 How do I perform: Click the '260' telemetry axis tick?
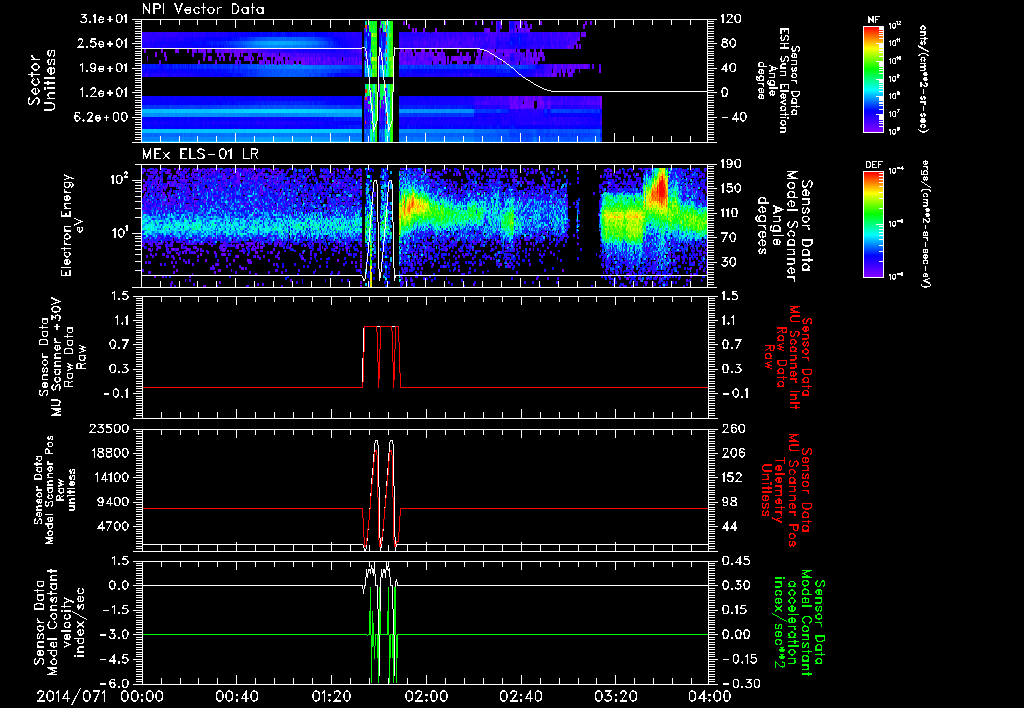click(x=732, y=429)
